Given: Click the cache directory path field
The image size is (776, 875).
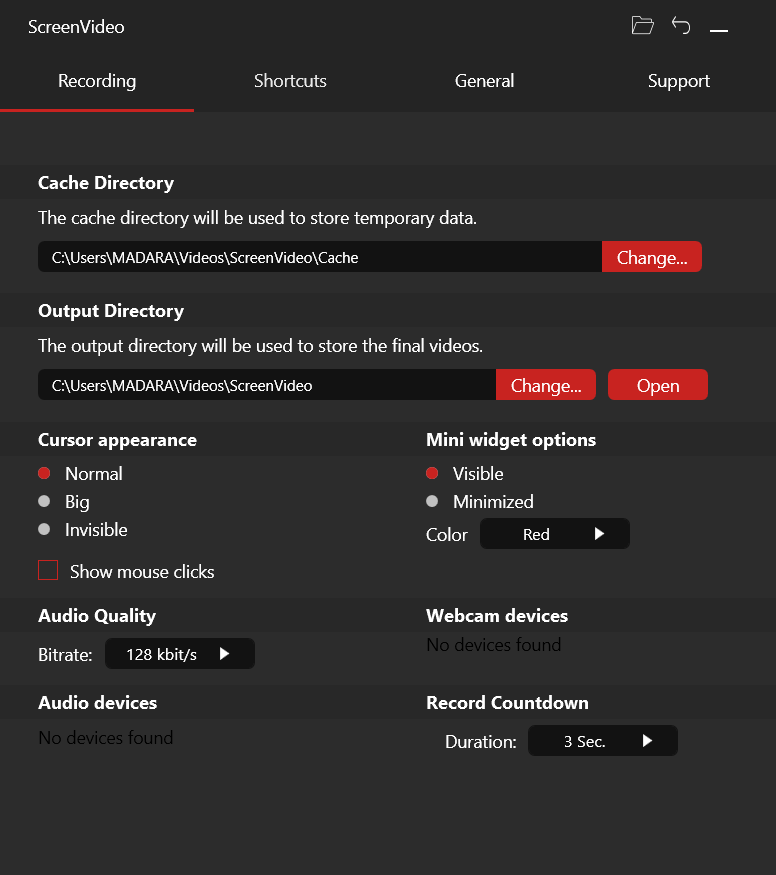Looking at the screenshot, I should point(320,257).
